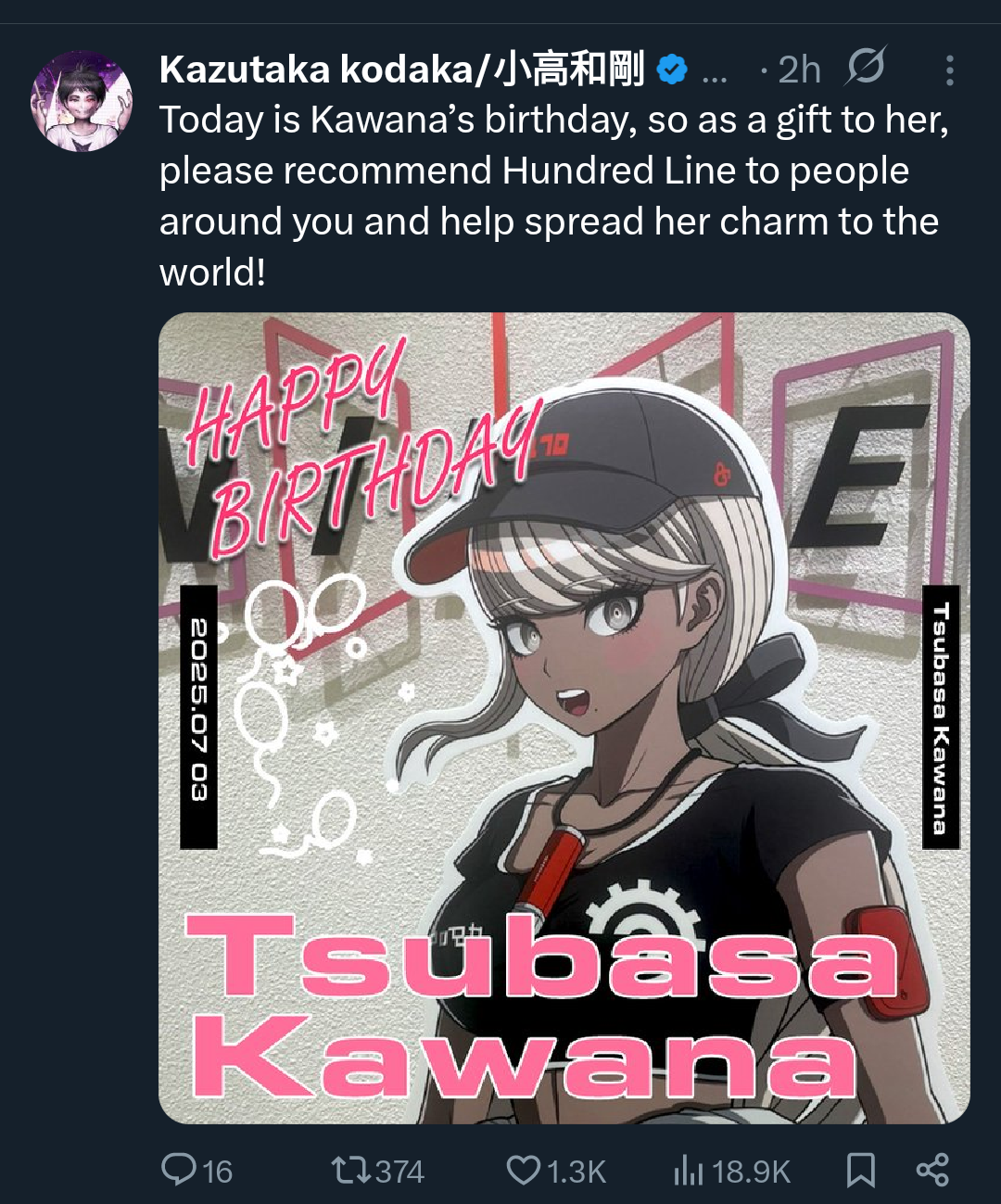Click the blue verified checkmark badge
The height and width of the screenshot is (1204, 1001).
pos(672,70)
